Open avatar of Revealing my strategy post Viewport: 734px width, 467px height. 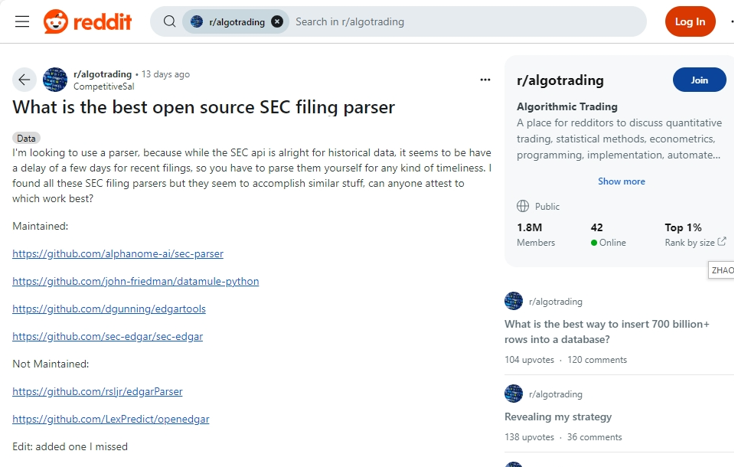pyautogui.click(x=514, y=394)
